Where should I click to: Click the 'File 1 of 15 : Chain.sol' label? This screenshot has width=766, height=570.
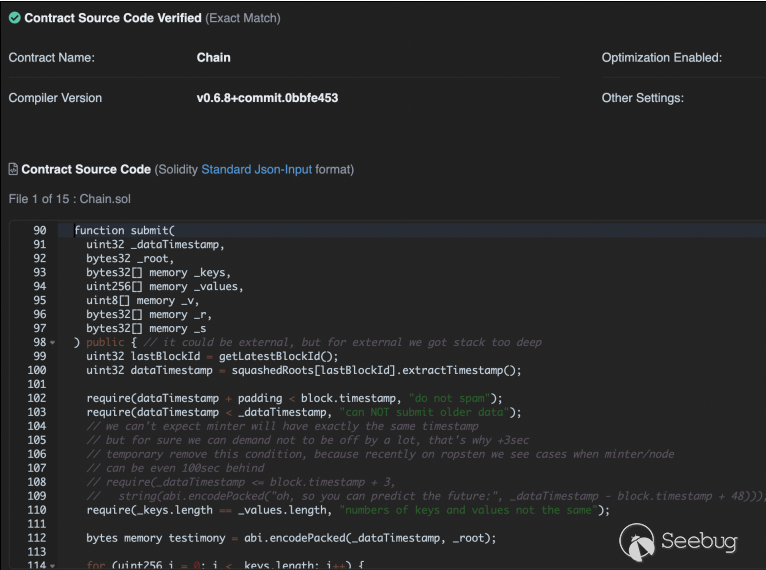point(69,199)
